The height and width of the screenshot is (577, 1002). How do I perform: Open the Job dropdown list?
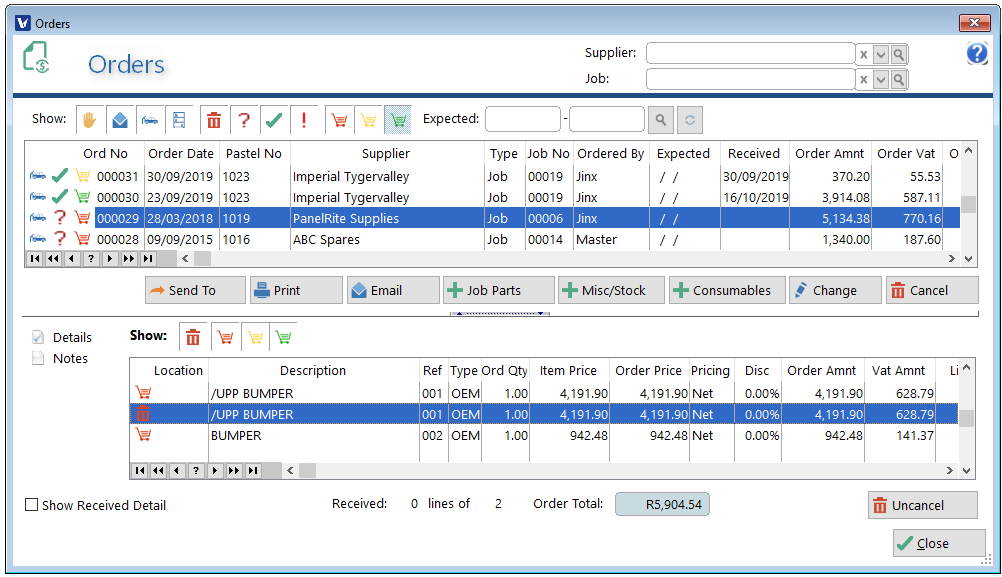[x=881, y=80]
